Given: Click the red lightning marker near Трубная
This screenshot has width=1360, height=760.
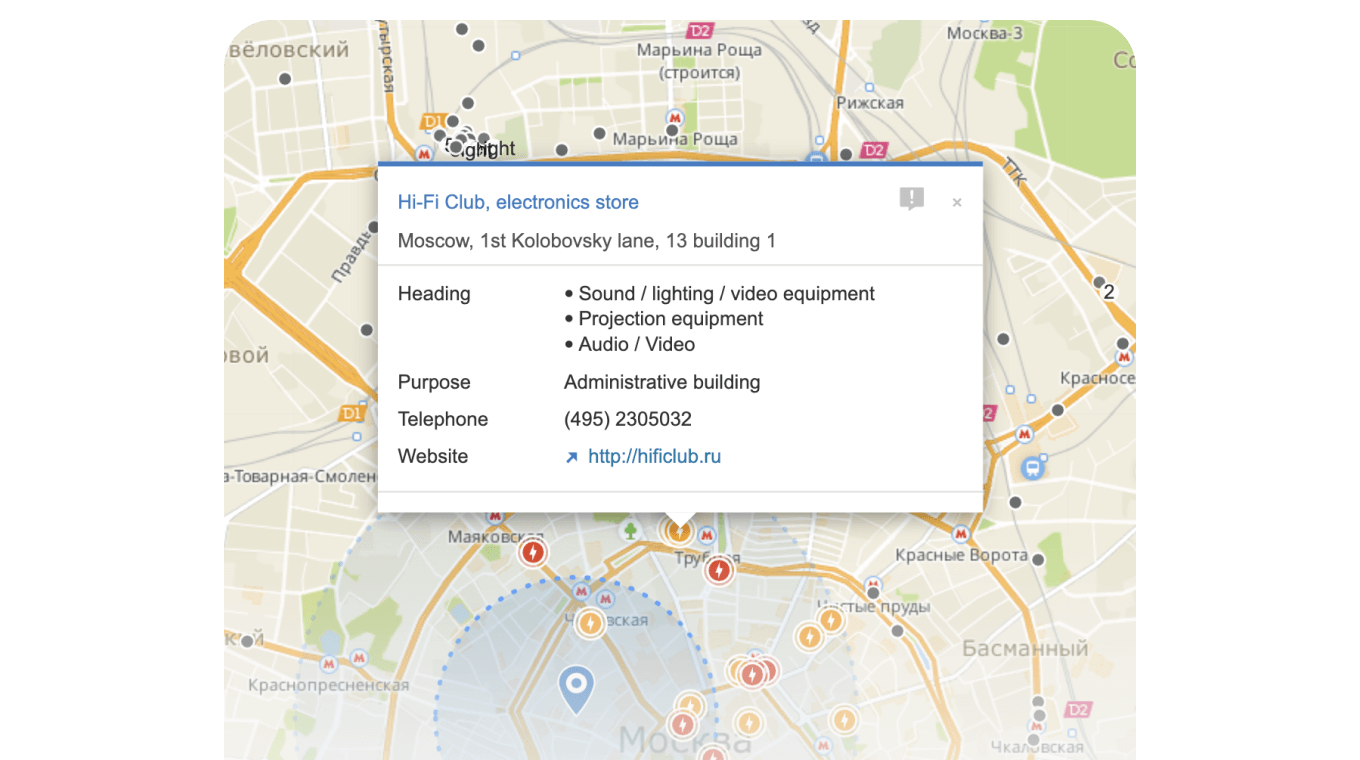Looking at the screenshot, I should pyautogui.click(x=718, y=571).
